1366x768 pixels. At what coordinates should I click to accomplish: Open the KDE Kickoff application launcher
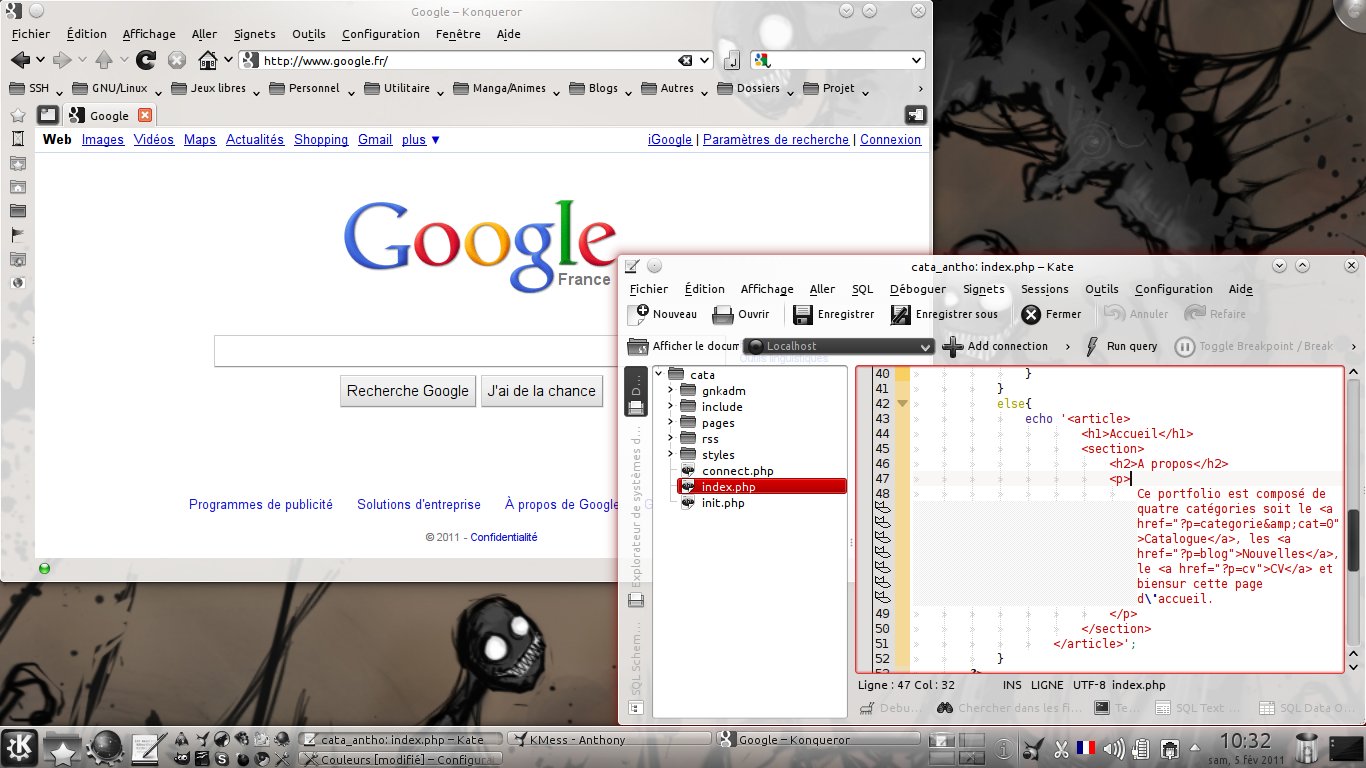pos(21,747)
